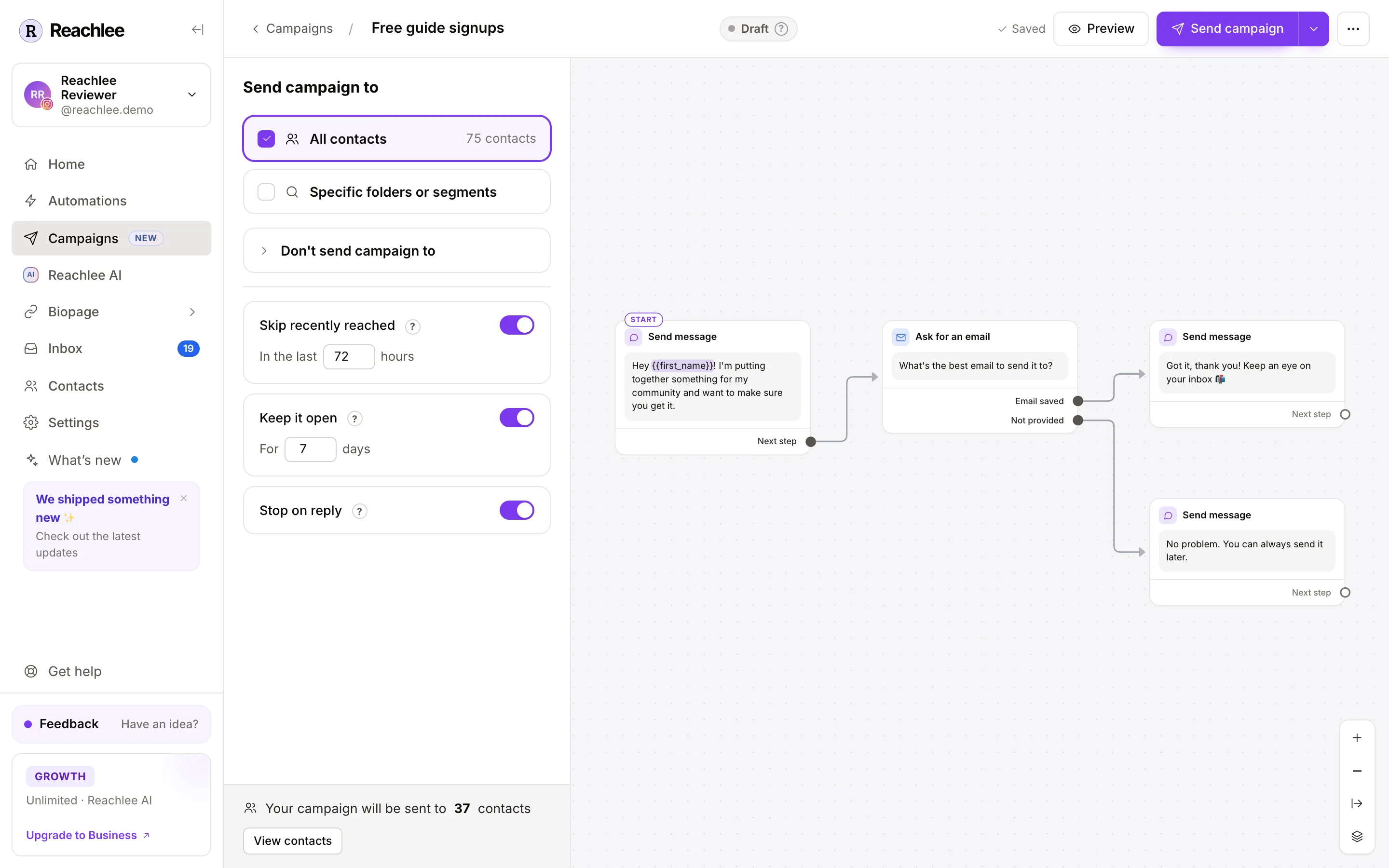
Task: Toggle off Keep it open
Action: [x=517, y=418]
